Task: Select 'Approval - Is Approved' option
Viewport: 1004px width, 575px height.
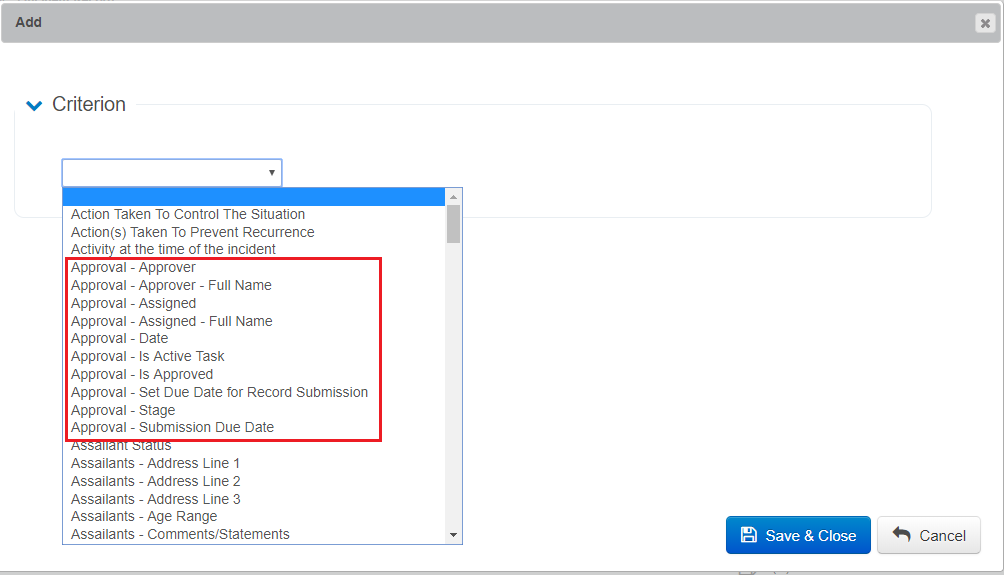Action: [x=141, y=374]
